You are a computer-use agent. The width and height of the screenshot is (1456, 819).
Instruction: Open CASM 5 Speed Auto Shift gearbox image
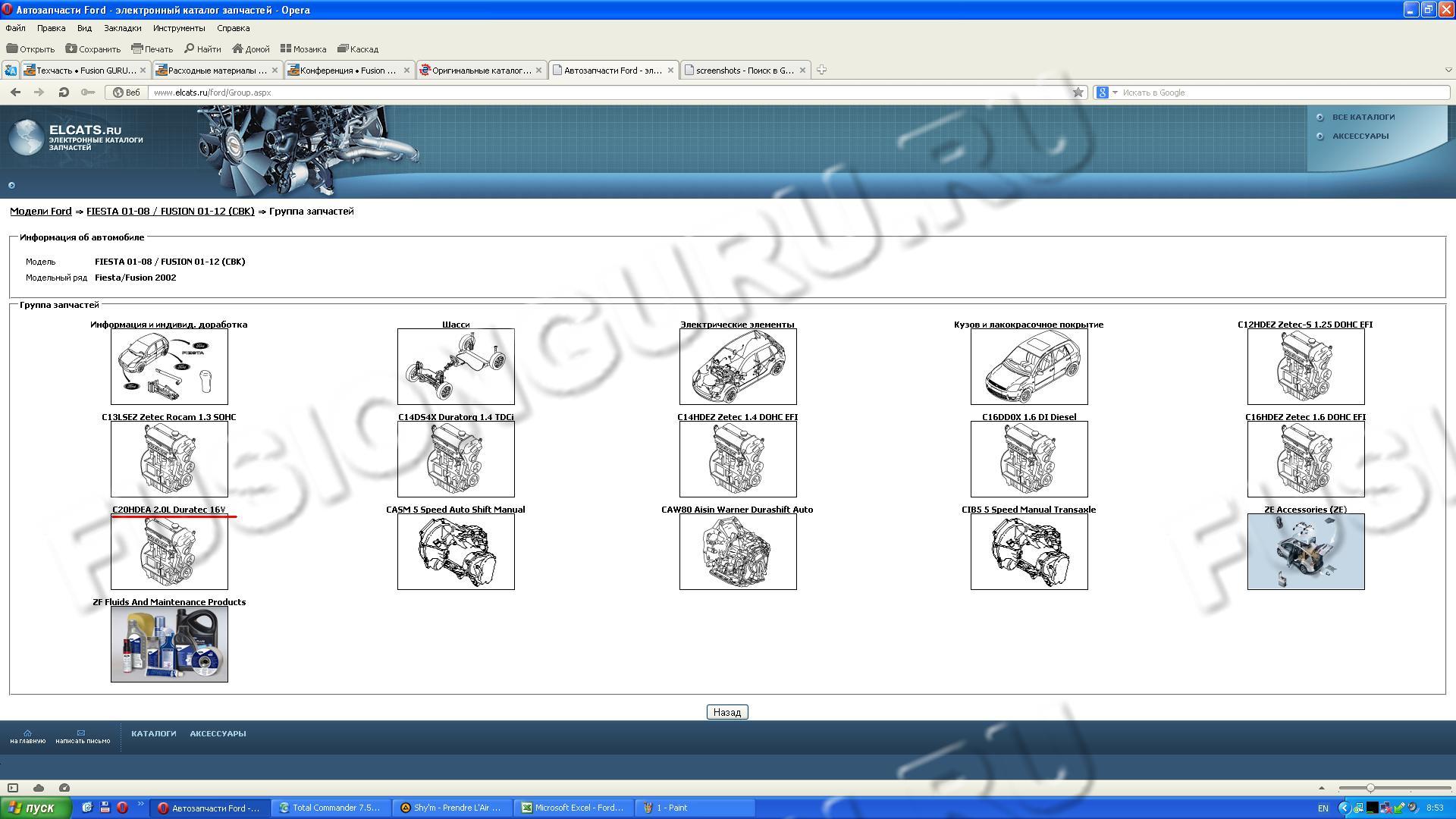click(x=456, y=551)
